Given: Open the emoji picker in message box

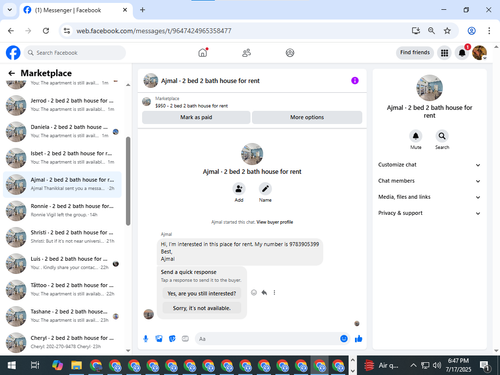Looking at the screenshot, I should [344, 339].
